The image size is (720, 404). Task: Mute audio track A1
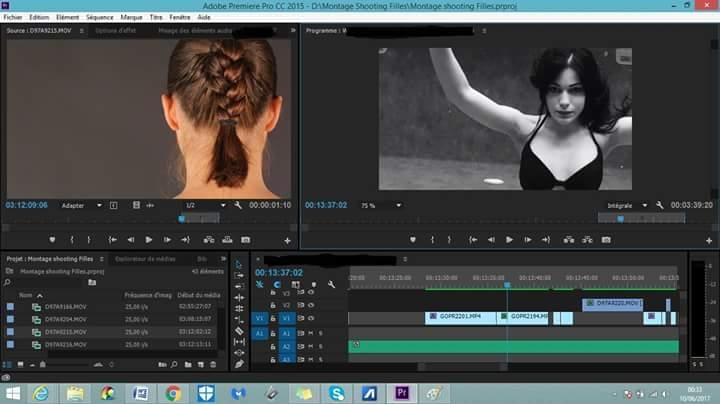pos(311,332)
